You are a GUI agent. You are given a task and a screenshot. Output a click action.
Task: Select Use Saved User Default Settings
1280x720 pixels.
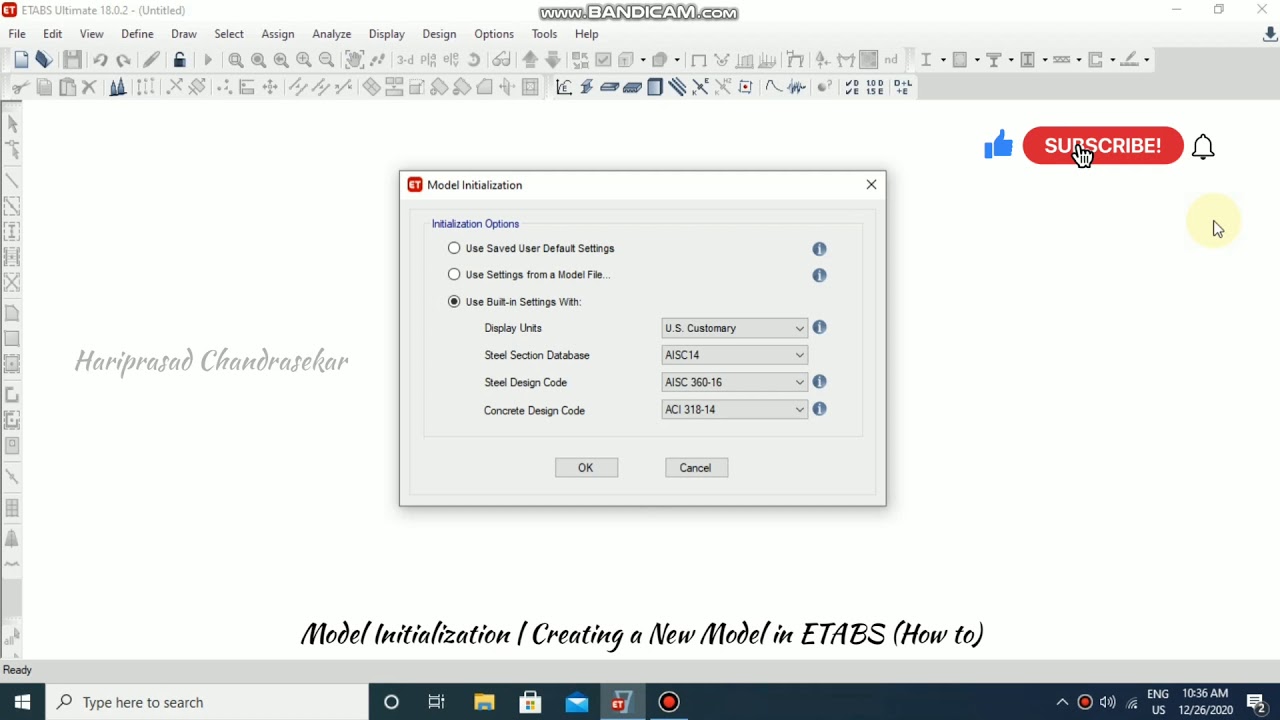(454, 248)
